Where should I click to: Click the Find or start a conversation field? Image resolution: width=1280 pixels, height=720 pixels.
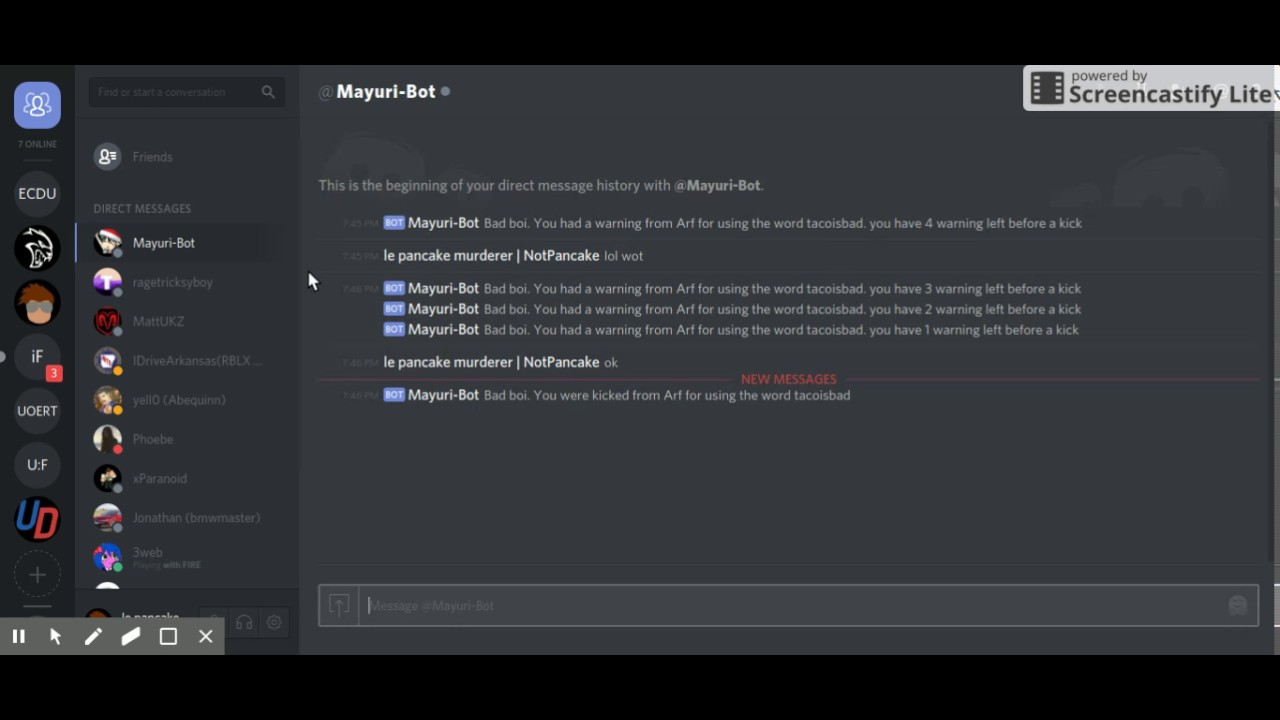(186, 92)
